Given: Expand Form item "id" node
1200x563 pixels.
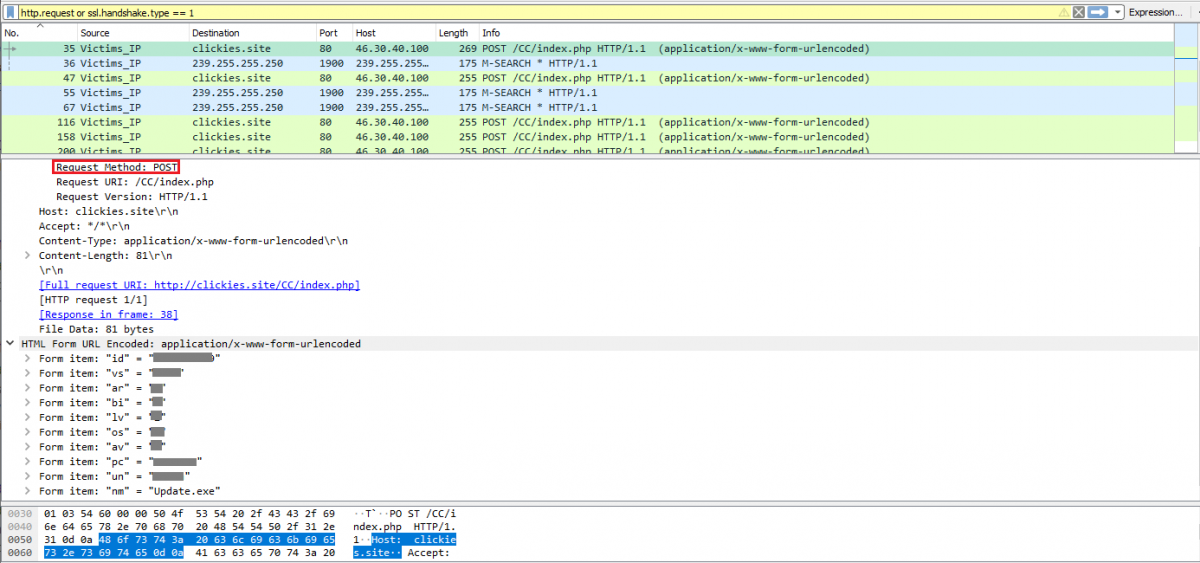Looking at the screenshot, I should point(29,358).
